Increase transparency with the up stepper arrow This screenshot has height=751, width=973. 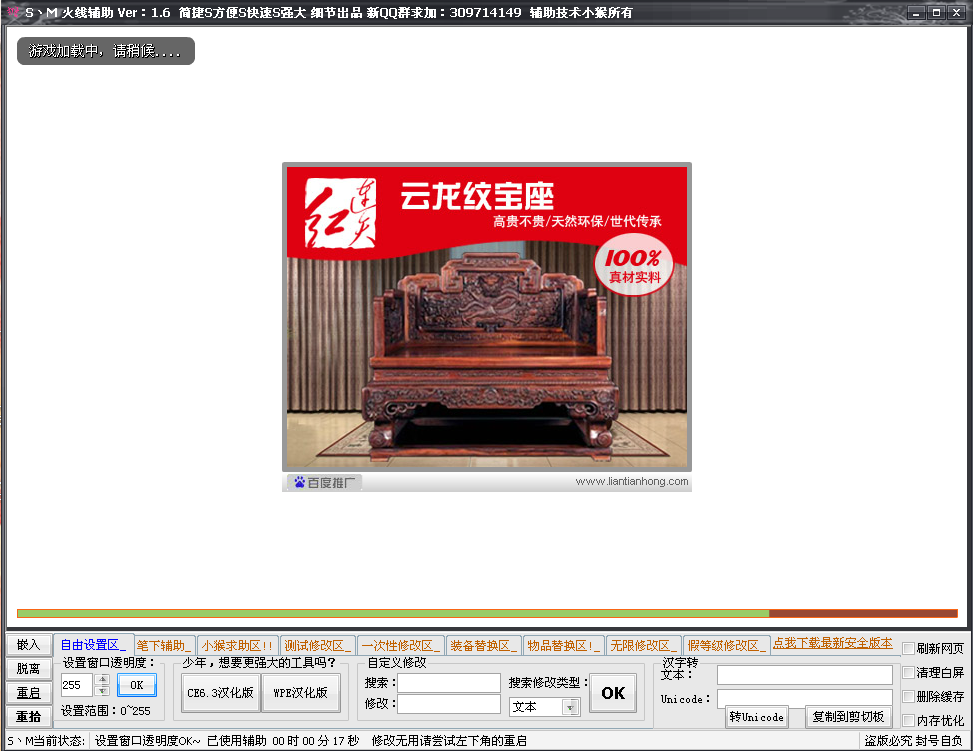[103, 680]
